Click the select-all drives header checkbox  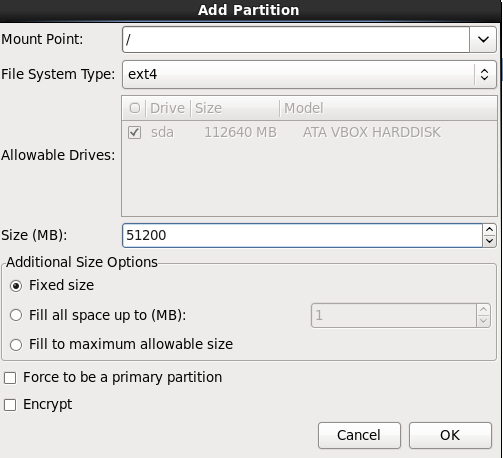tap(135, 108)
